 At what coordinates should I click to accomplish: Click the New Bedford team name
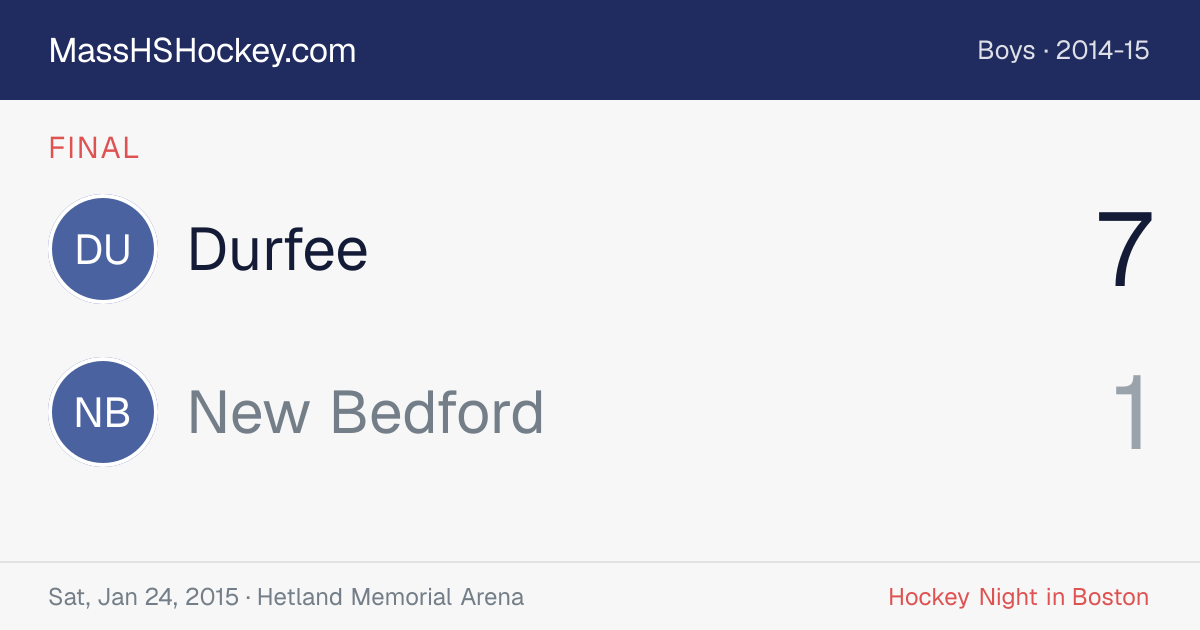click(x=366, y=412)
